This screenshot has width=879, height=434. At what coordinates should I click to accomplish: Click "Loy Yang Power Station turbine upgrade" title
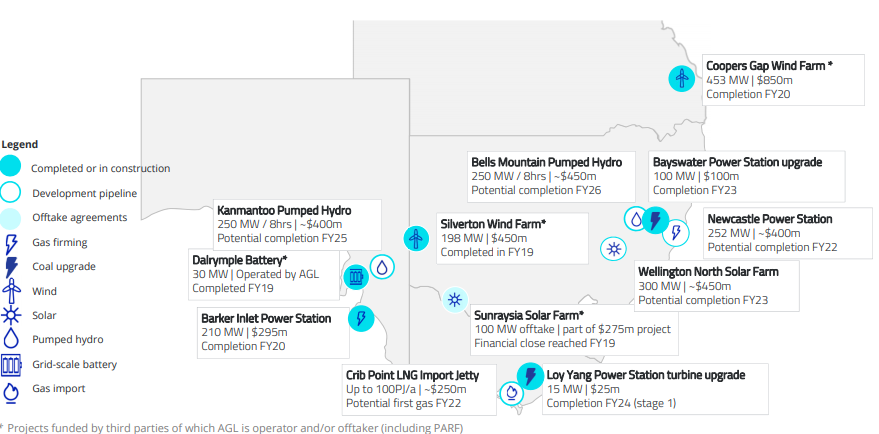646,375
